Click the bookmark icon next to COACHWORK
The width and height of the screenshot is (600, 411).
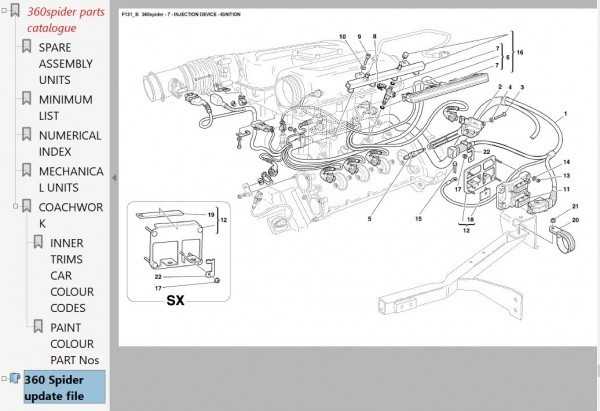[26, 206]
